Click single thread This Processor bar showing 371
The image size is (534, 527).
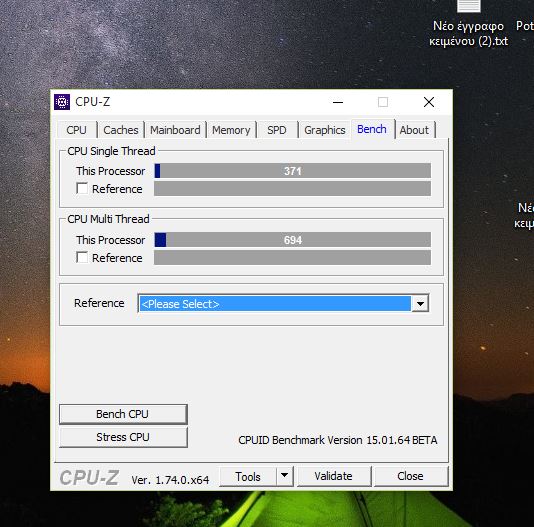(x=293, y=171)
